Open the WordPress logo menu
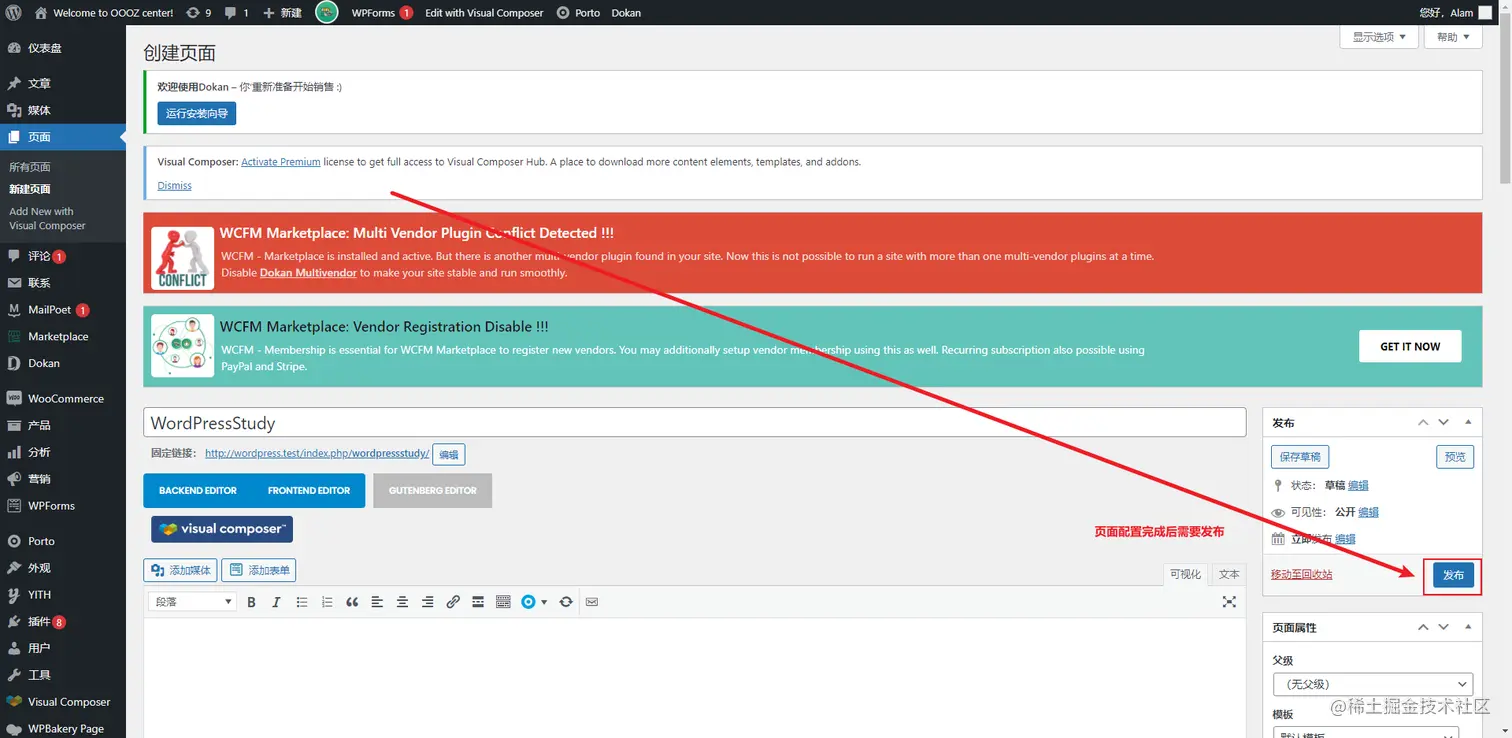This screenshot has width=1512, height=738. coord(13,13)
